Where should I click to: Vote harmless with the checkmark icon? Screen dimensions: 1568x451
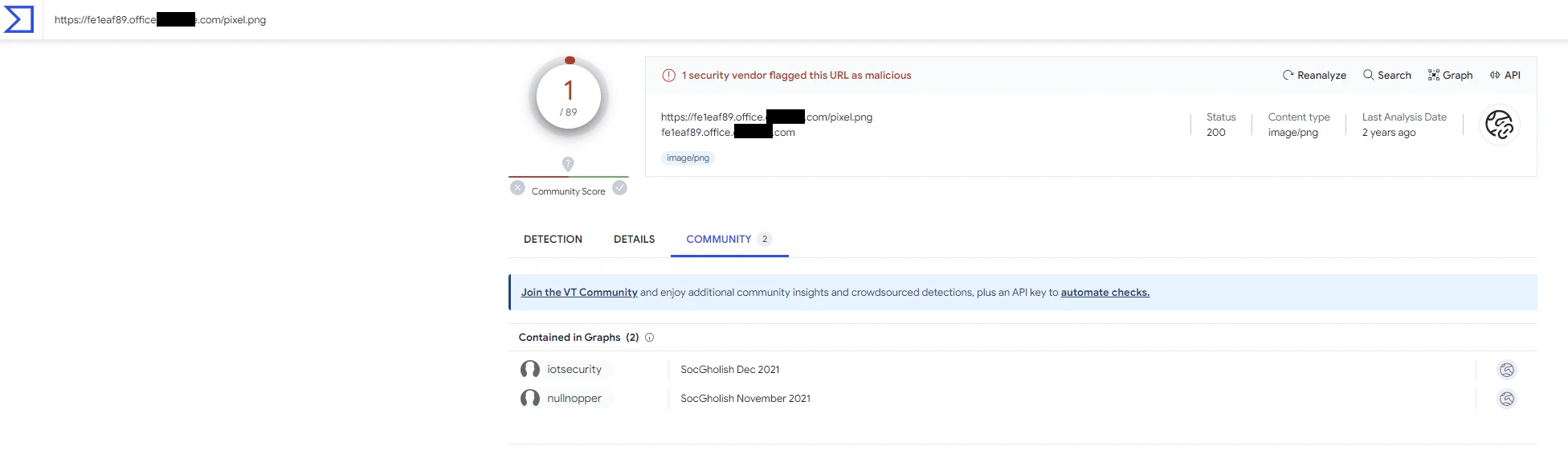click(x=619, y=188)
